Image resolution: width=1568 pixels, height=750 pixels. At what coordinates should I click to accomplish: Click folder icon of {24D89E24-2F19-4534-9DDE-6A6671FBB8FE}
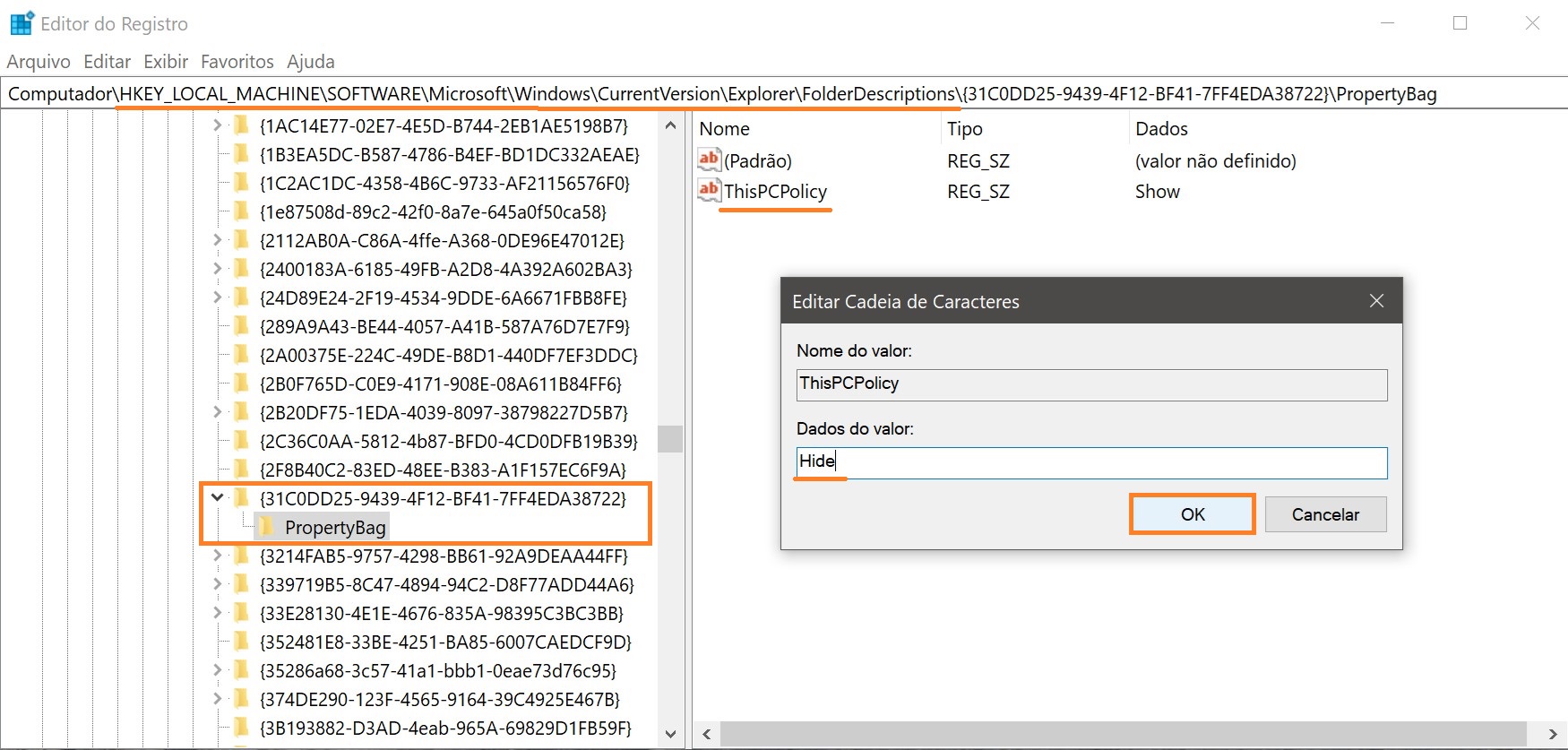click(x=242, y=297)
